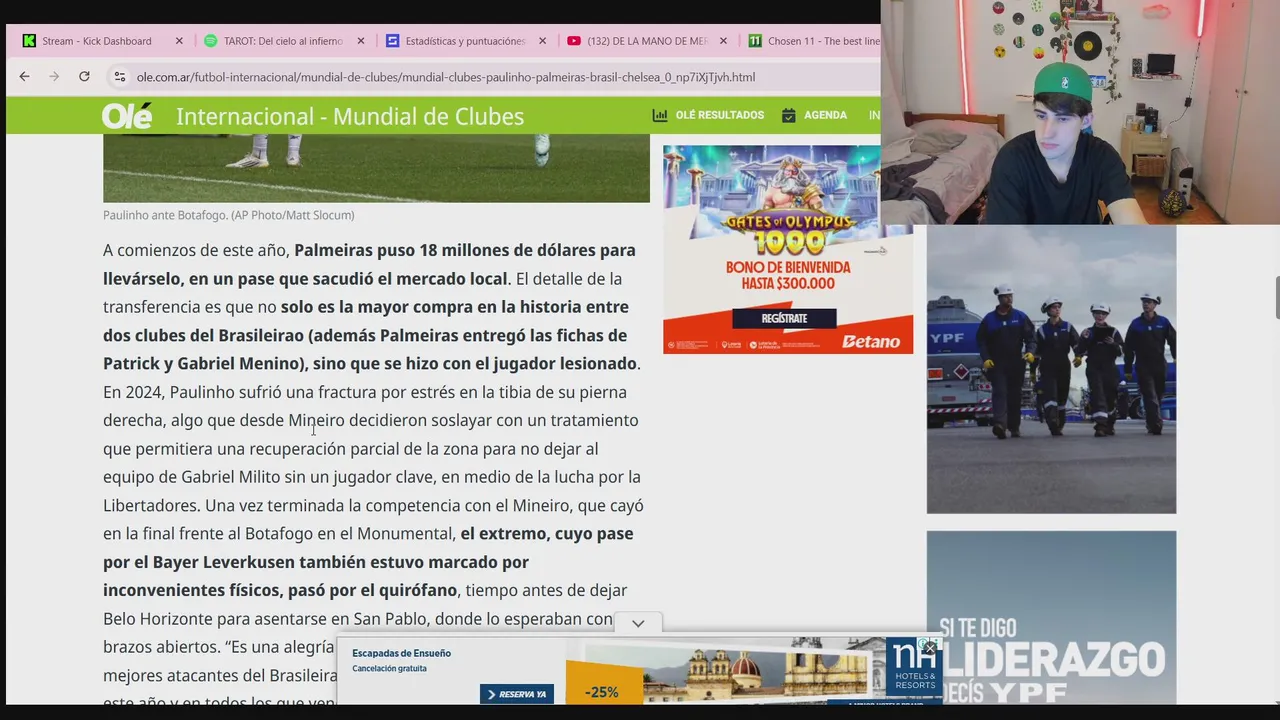Screen dimensions: 1280x720
Task: Switch to (132) DE LA MANO DE ME tab
Action: [648, 41]
